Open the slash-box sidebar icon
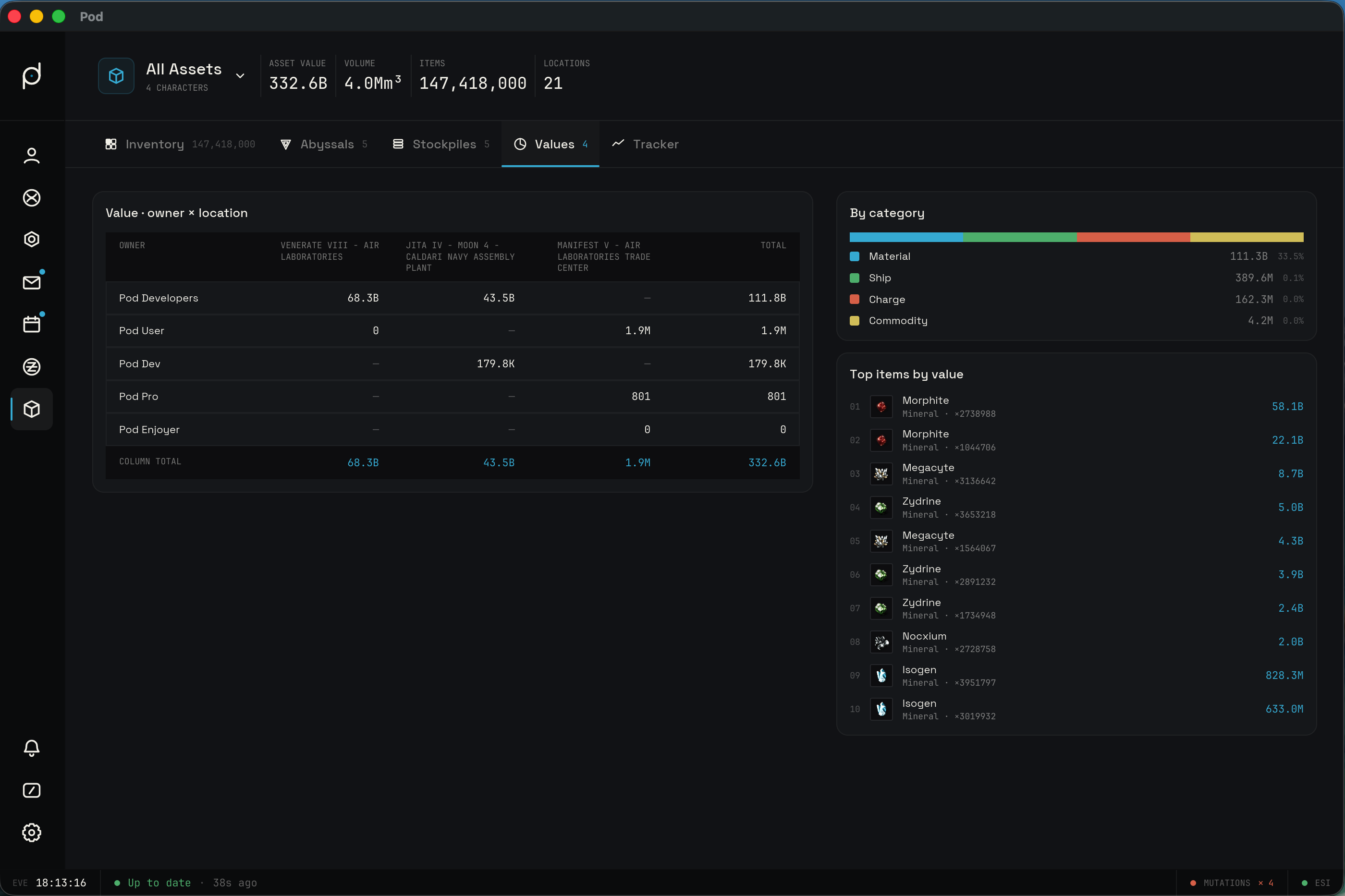The height and width of the screenshot is (896, 1345). [31, 790]
